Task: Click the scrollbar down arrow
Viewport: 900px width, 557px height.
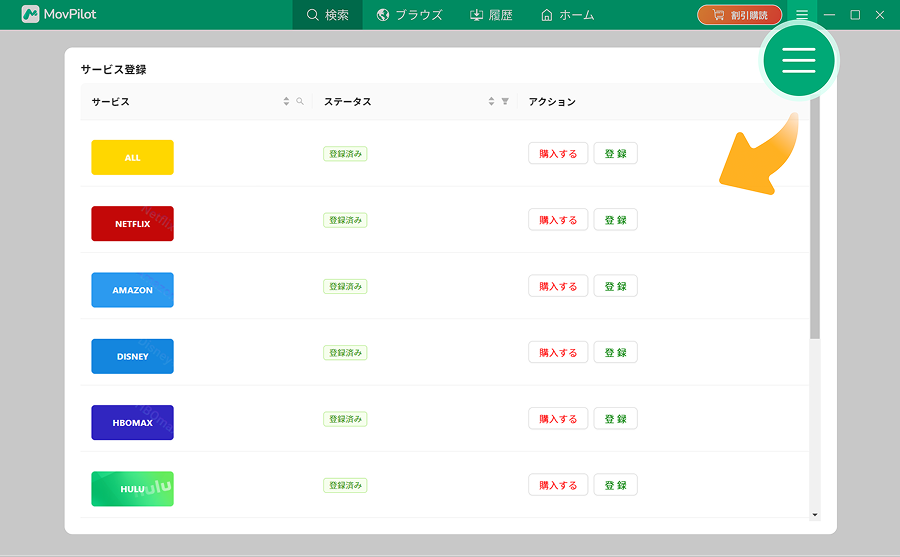Action: [815, 515]
